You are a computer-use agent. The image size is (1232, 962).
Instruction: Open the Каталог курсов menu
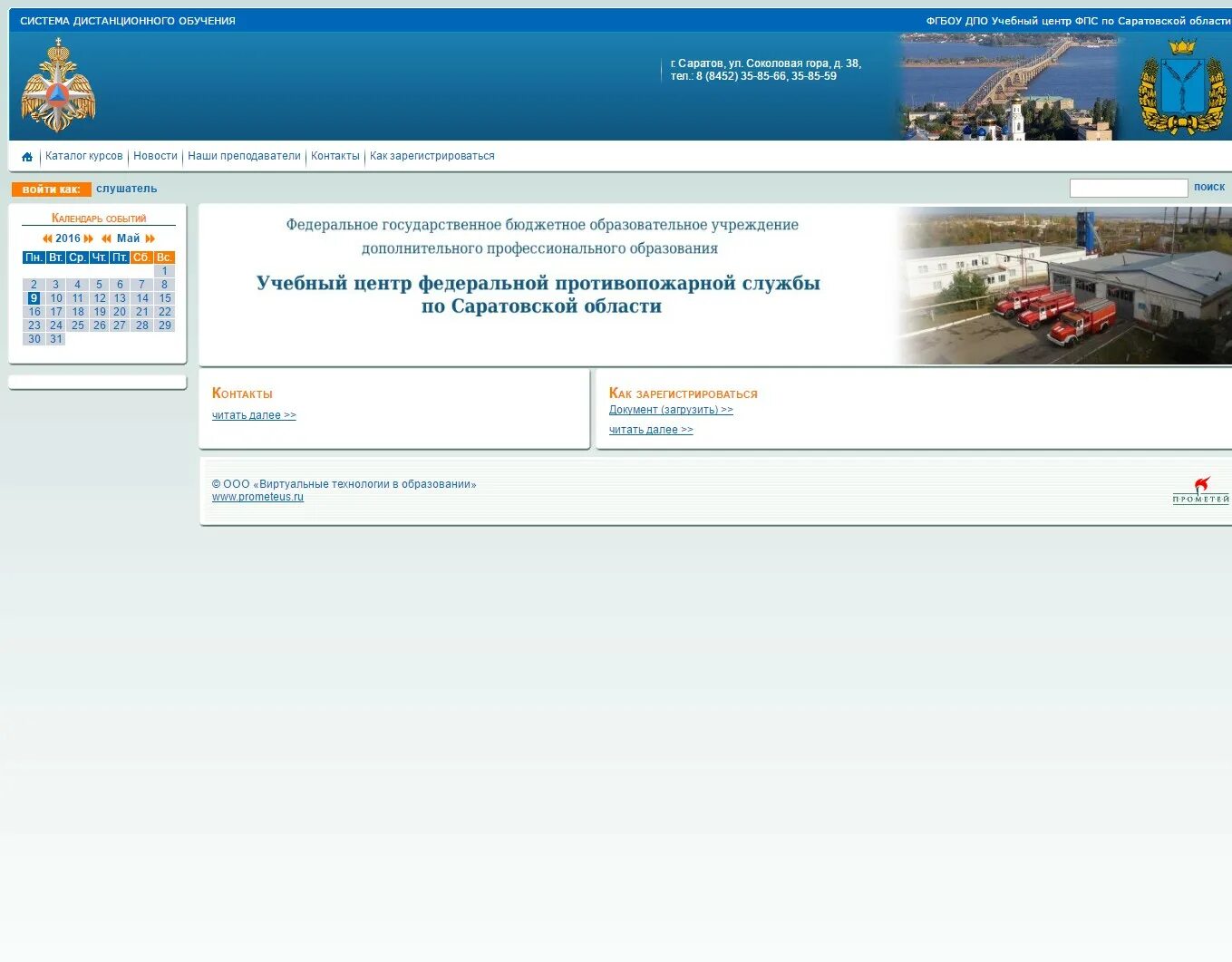point(83,156)
